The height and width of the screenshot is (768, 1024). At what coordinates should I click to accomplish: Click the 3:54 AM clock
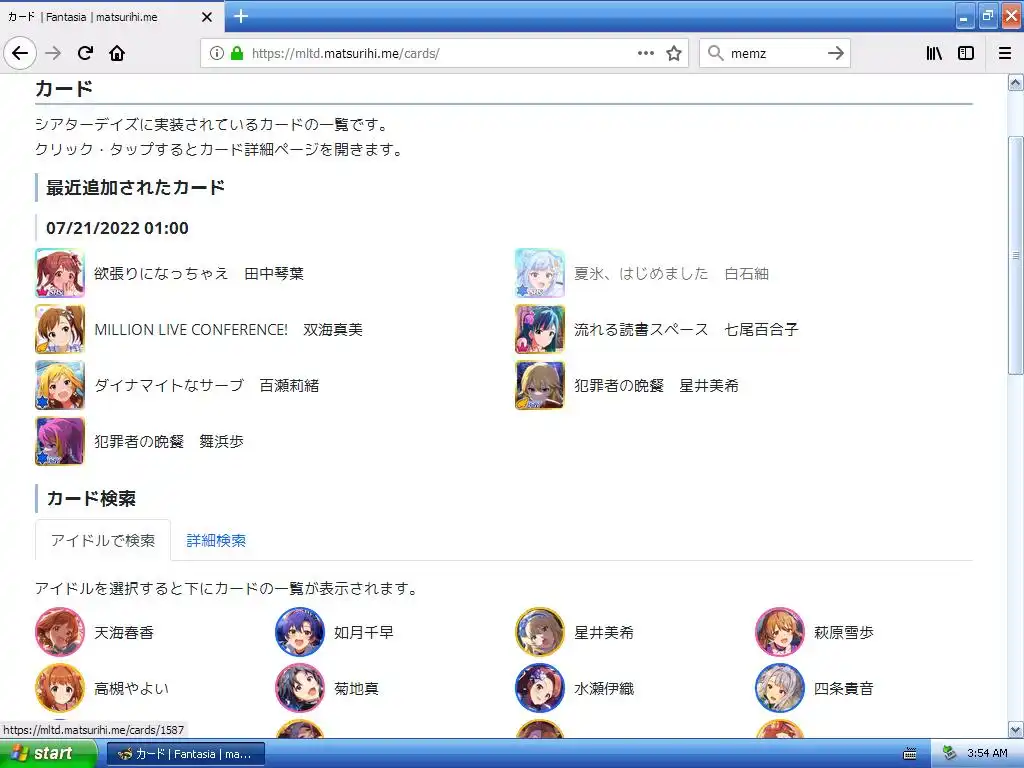(987, 754)
